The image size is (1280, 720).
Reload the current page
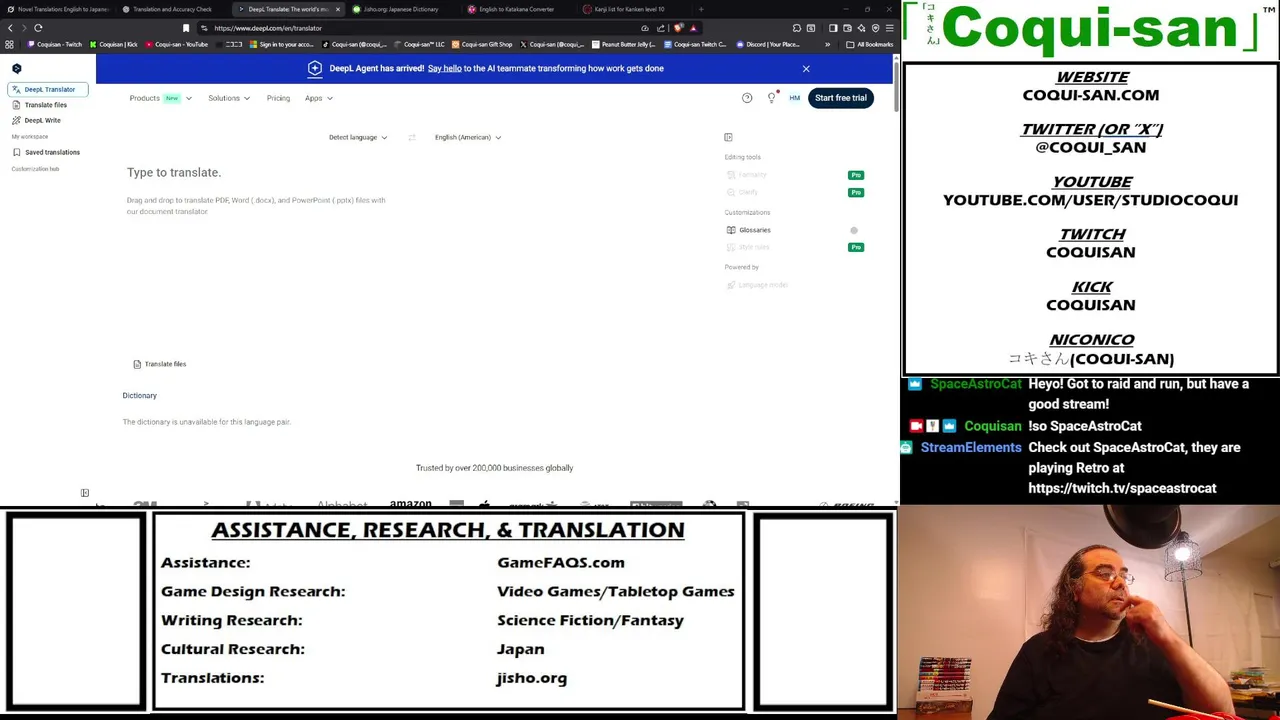coord(38,28)
